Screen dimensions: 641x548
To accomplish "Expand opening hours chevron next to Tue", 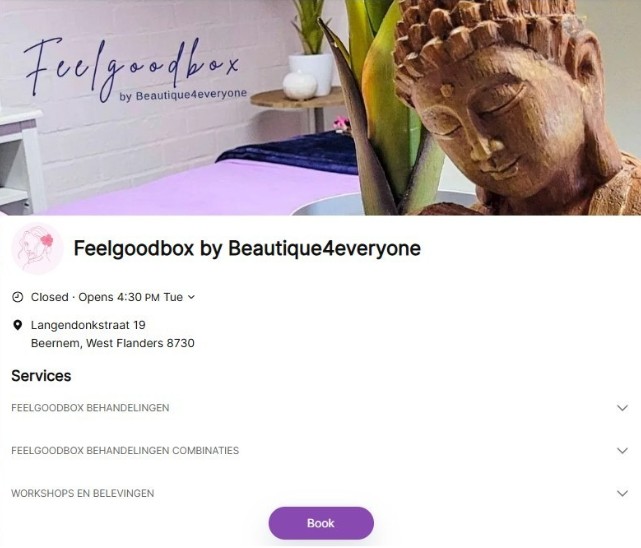I will pos(191,297).
